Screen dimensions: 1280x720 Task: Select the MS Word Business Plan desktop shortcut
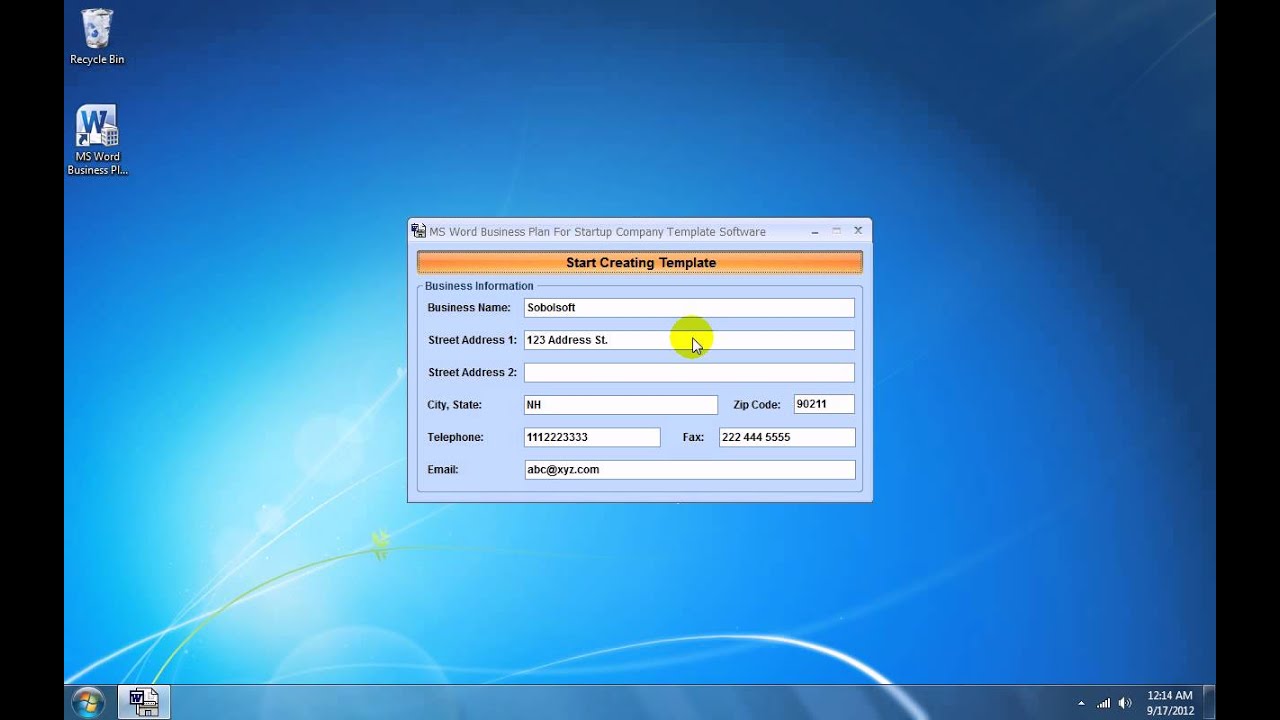[x=97, y=140]
